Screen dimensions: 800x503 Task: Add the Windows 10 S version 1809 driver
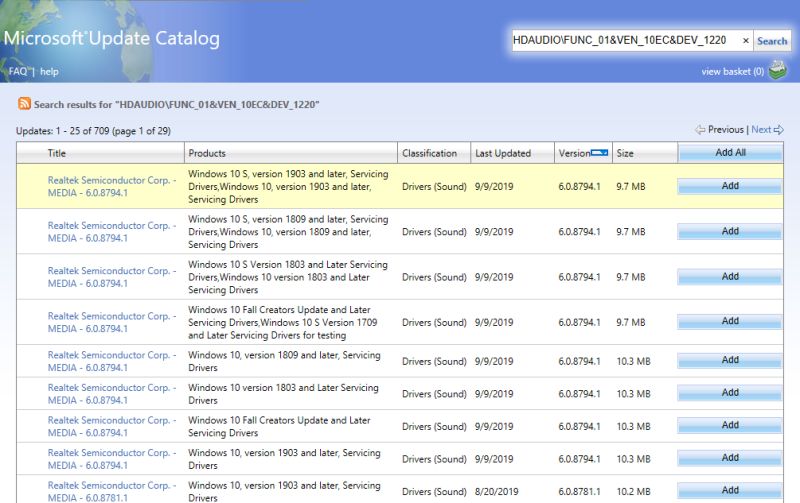tap(730, 232)
